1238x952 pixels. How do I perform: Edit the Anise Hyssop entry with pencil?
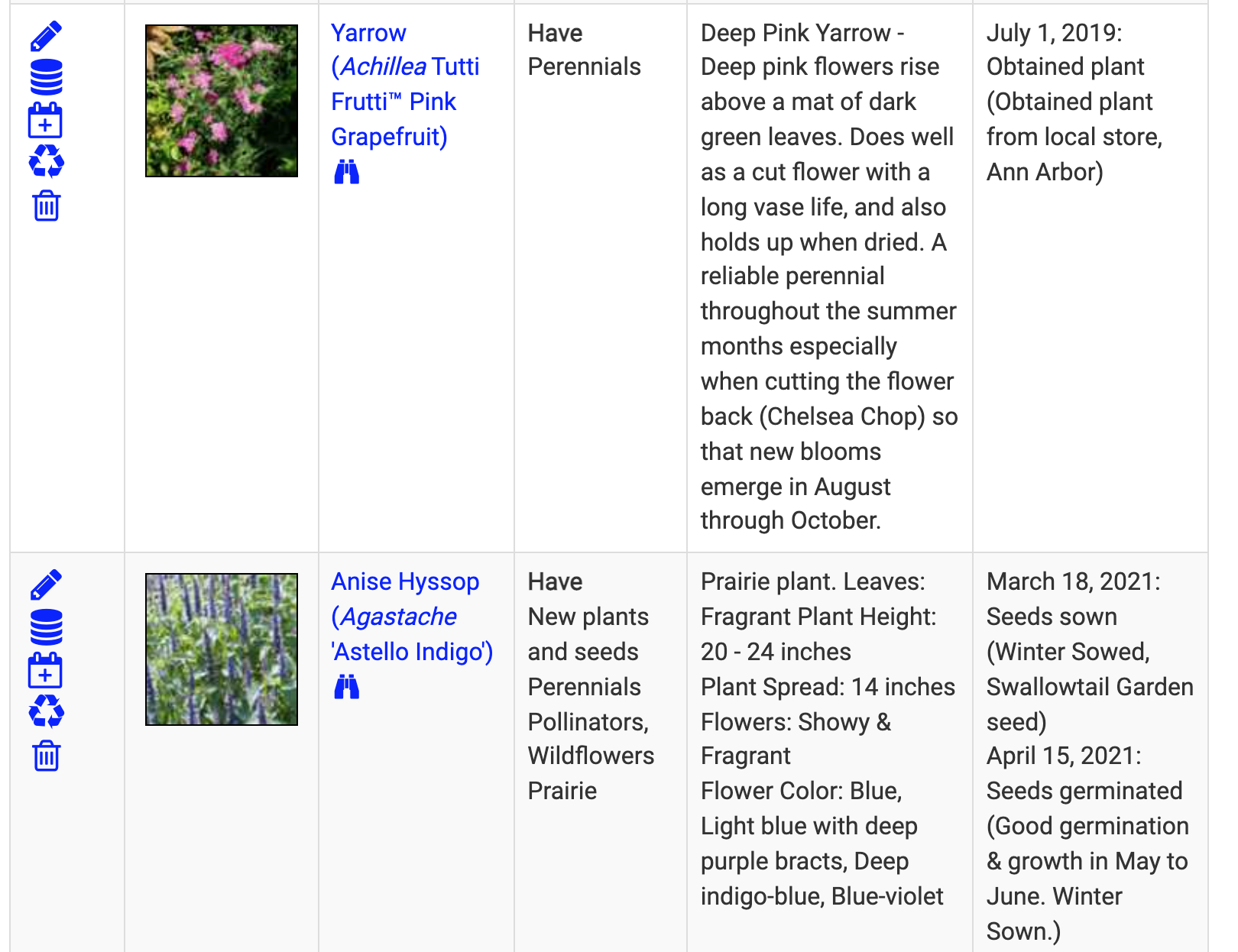(x=46, y=584)
